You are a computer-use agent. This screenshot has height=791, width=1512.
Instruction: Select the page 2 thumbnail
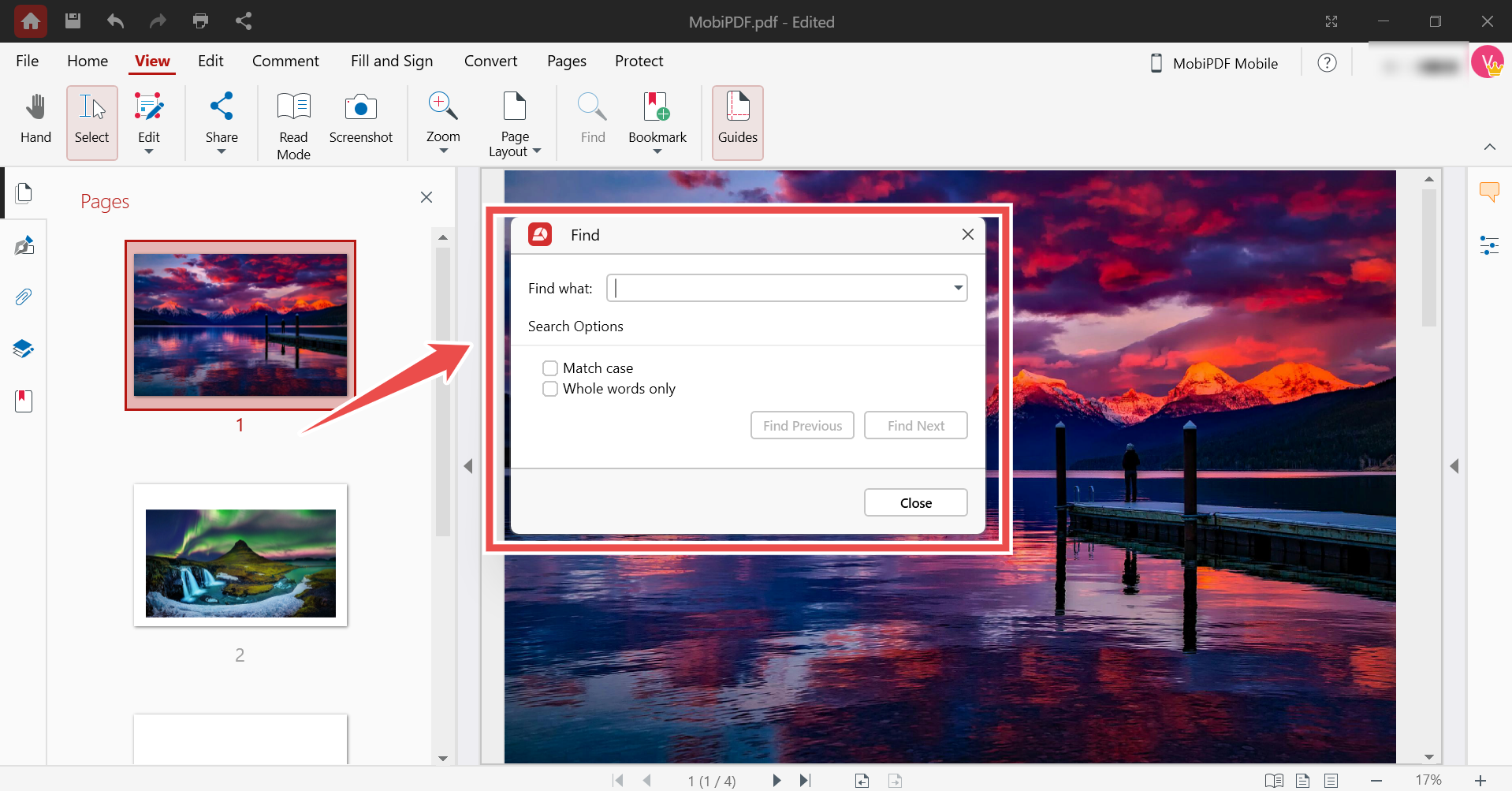pyautogui.click(x=240, y=562)
